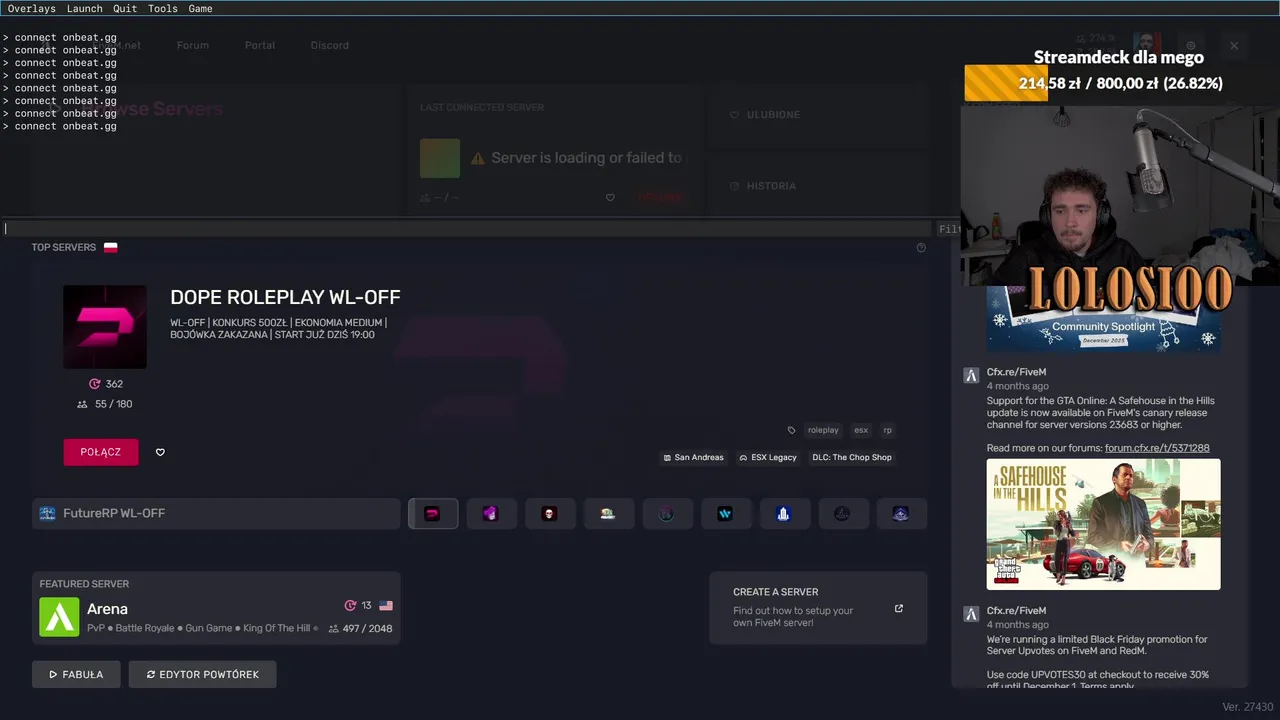1280x720 pixels.
Task: Open the forum.cfx.re/t/5371288 link
Action: pos(1157,448)
